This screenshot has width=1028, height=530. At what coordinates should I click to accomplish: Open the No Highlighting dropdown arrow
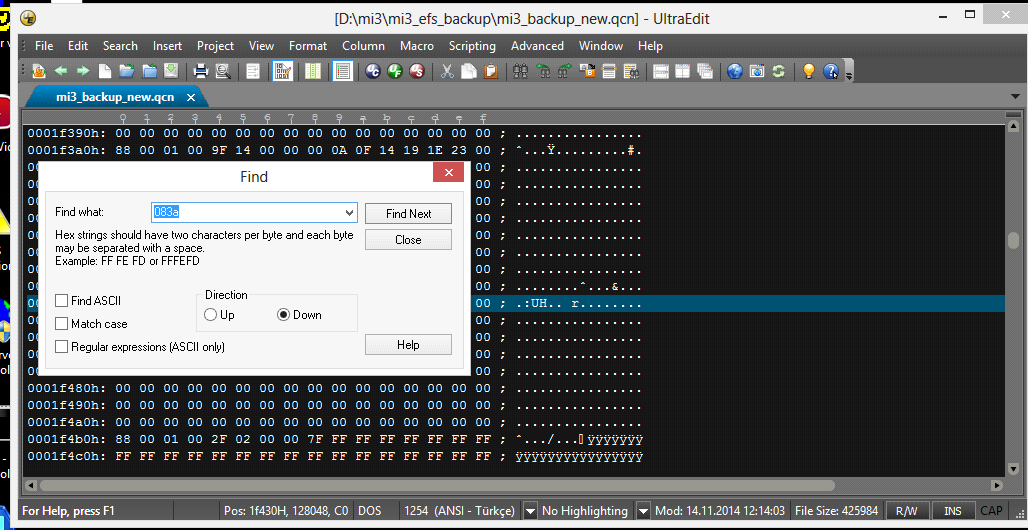pos(644,511)
